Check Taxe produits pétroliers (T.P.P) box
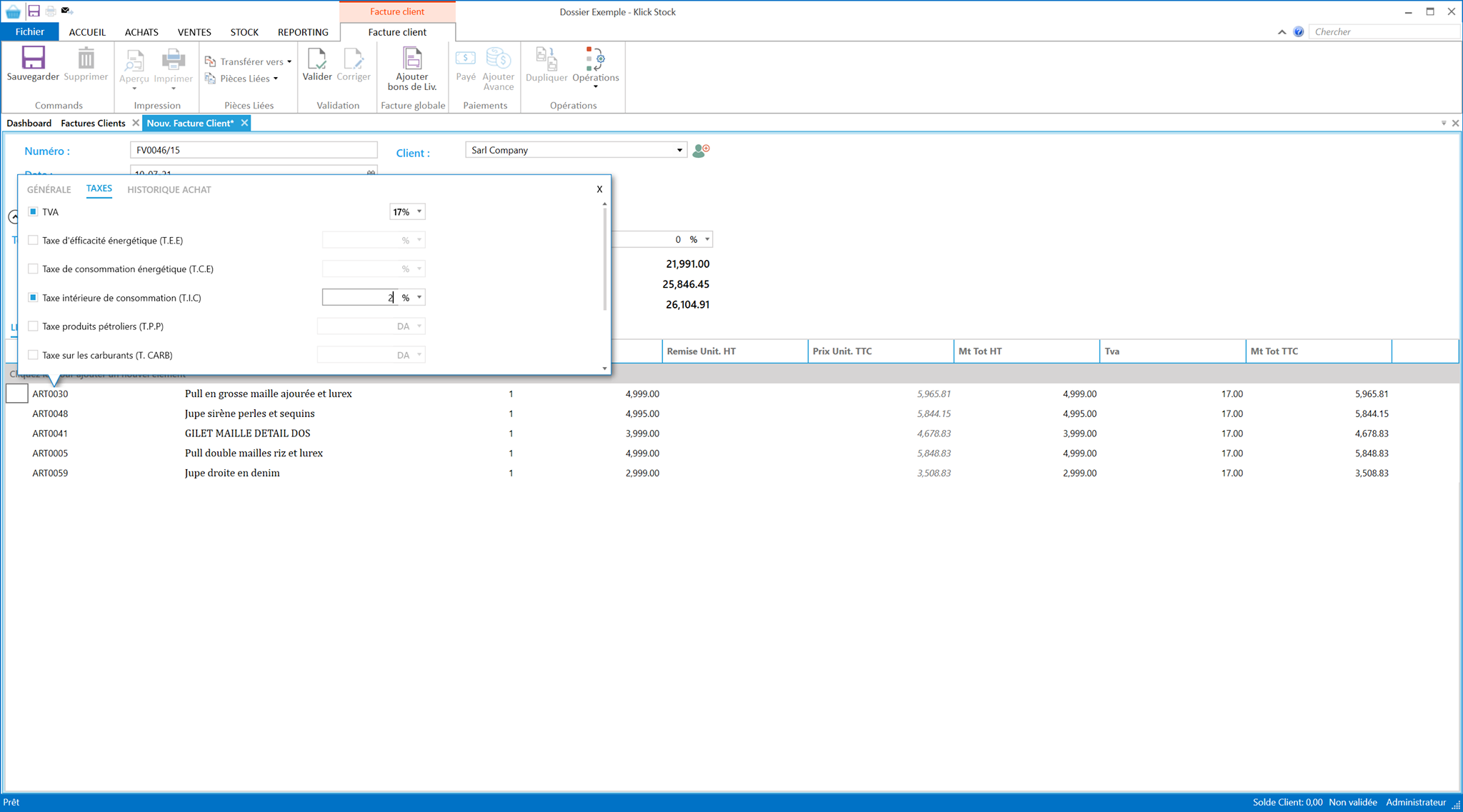Screen dimensions: 1463x812 click(x=33, y=326)
